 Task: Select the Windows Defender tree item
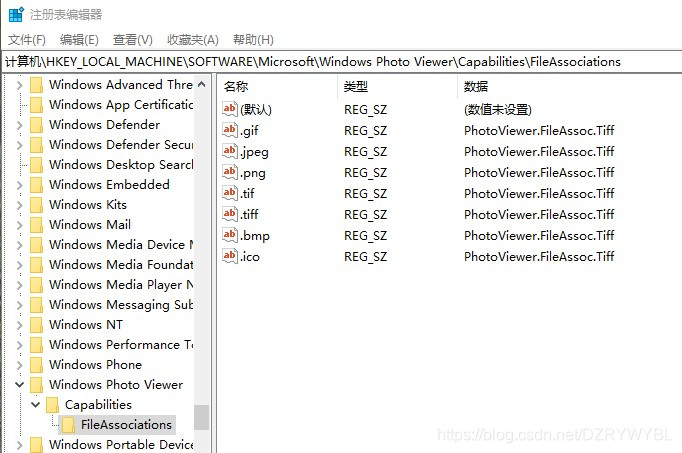pyautogui.click(x=104, y=125)
